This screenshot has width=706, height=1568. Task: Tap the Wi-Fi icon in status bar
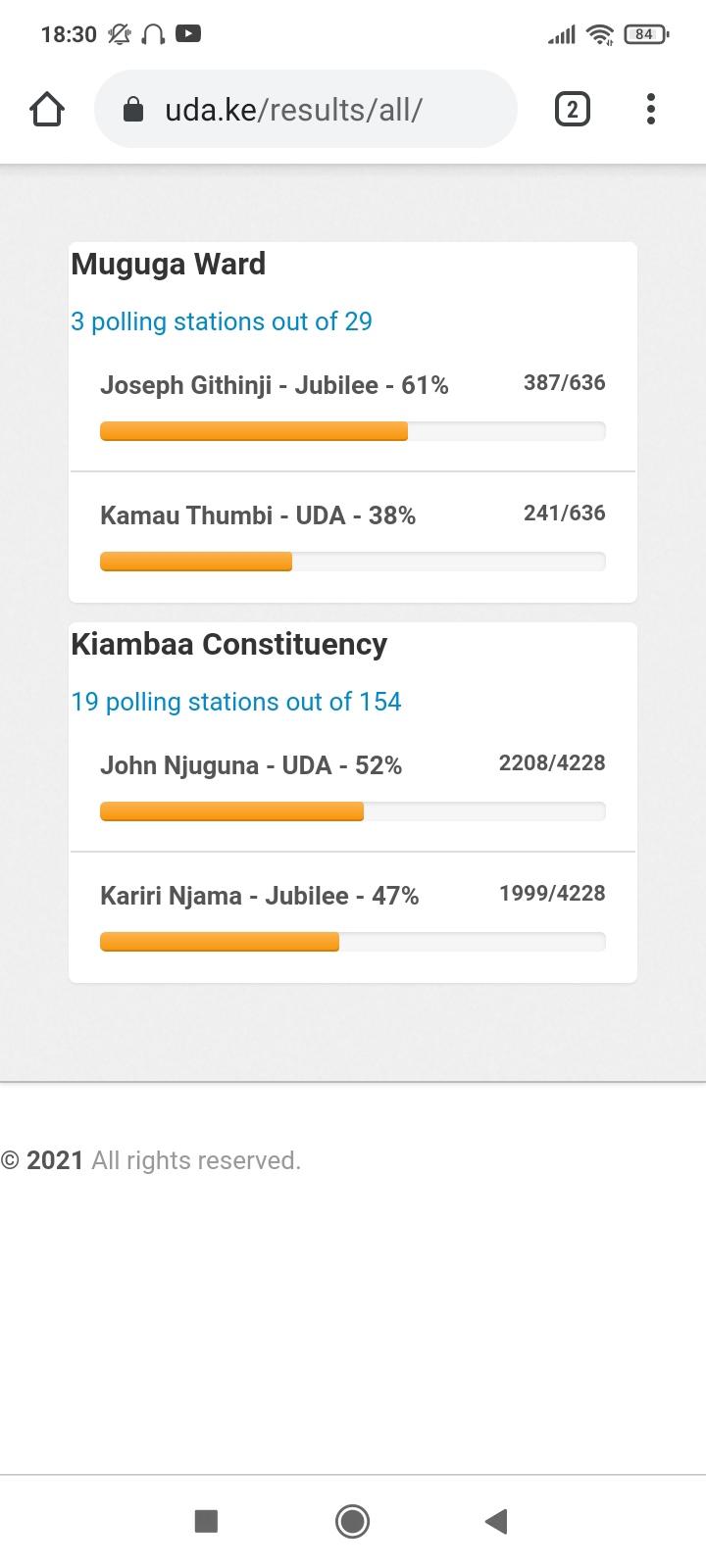click(x=600, y=35)
